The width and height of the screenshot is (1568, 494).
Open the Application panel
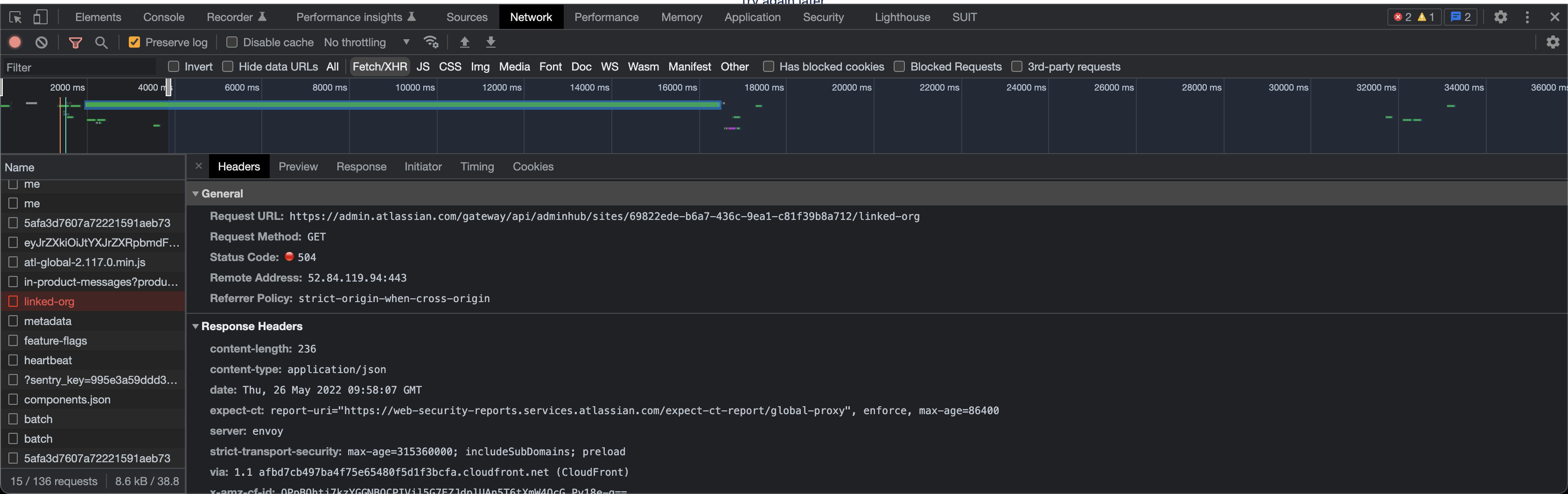tap(752, 17)
